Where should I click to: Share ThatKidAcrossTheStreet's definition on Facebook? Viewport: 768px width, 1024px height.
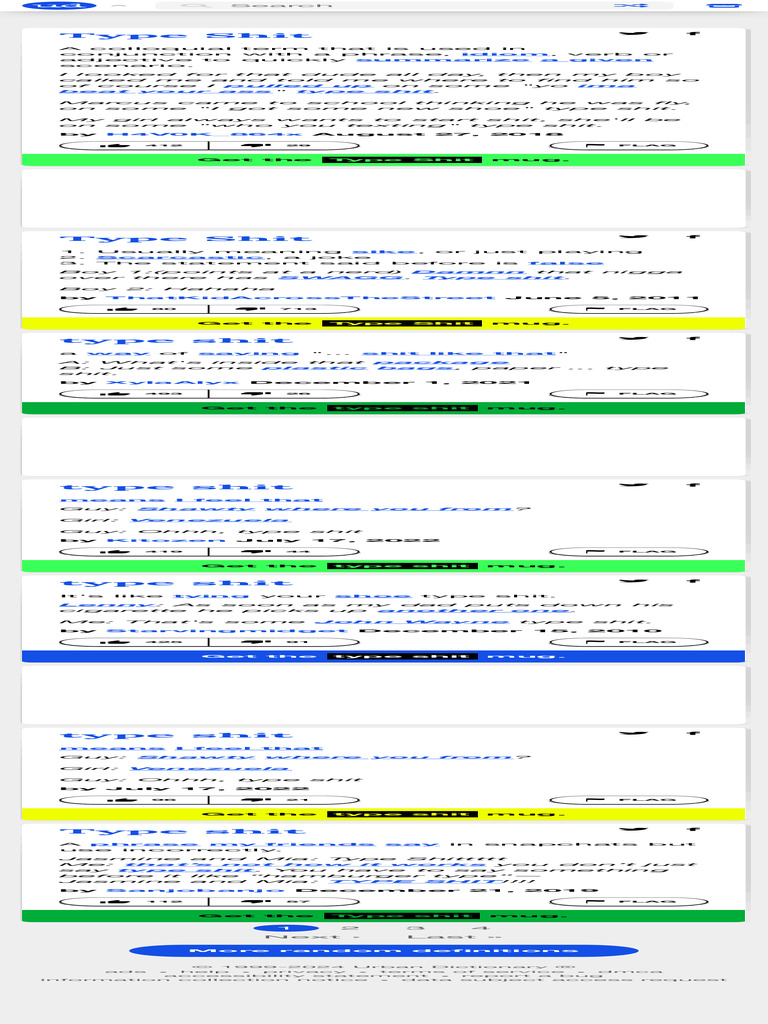692,236
